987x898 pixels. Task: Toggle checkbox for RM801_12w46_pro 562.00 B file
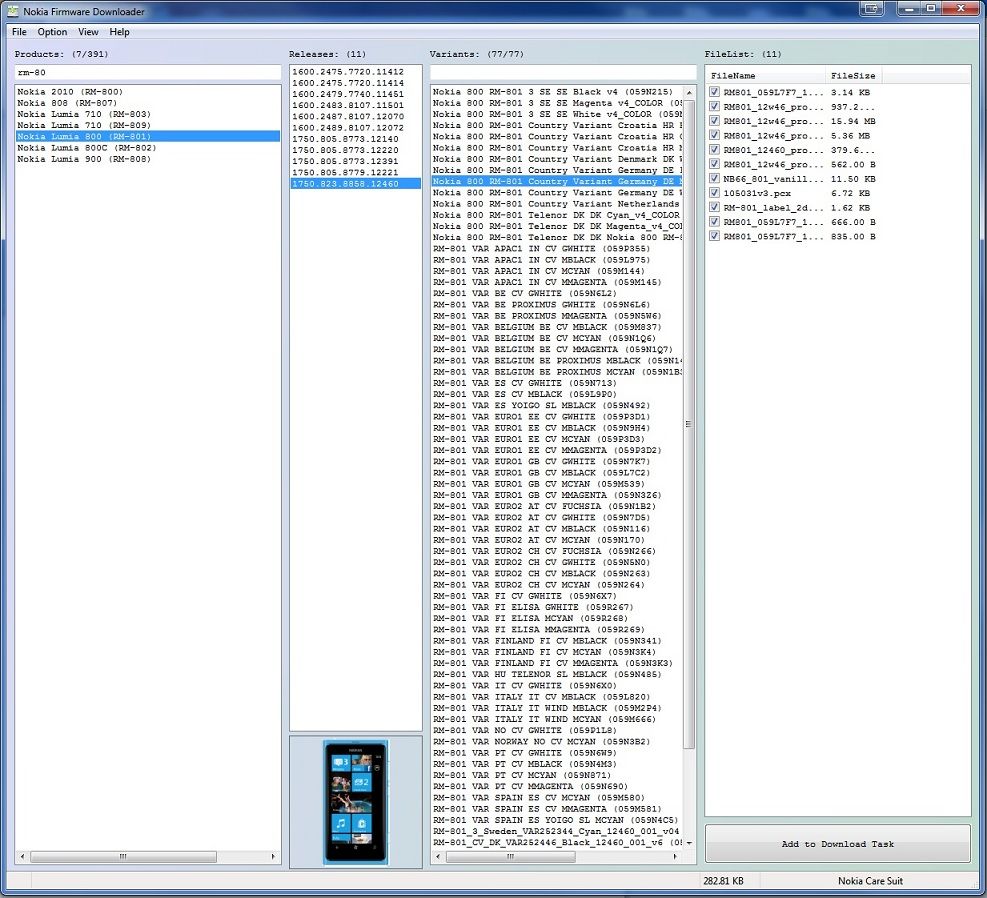tap(714, 164)
